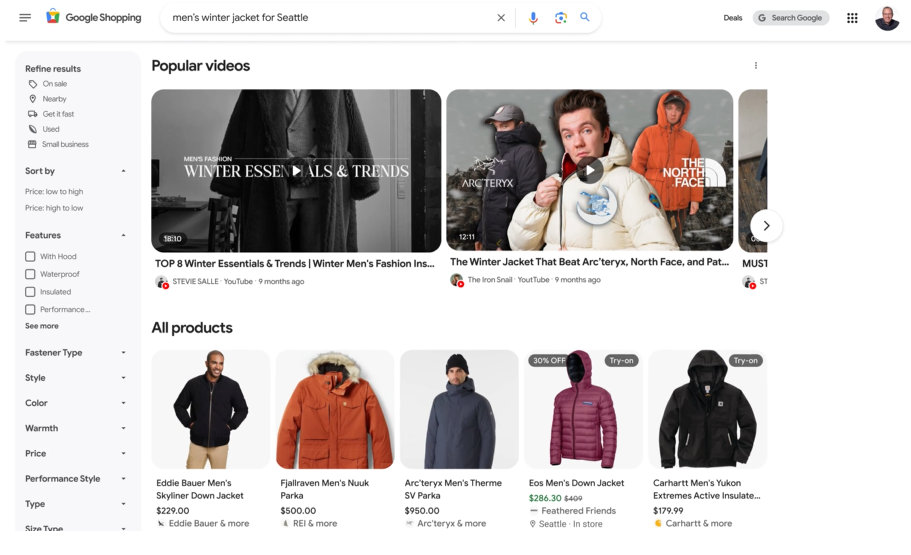911x555 pixels.
Task: Sort by Price: low to high
Action: [54, 191]
